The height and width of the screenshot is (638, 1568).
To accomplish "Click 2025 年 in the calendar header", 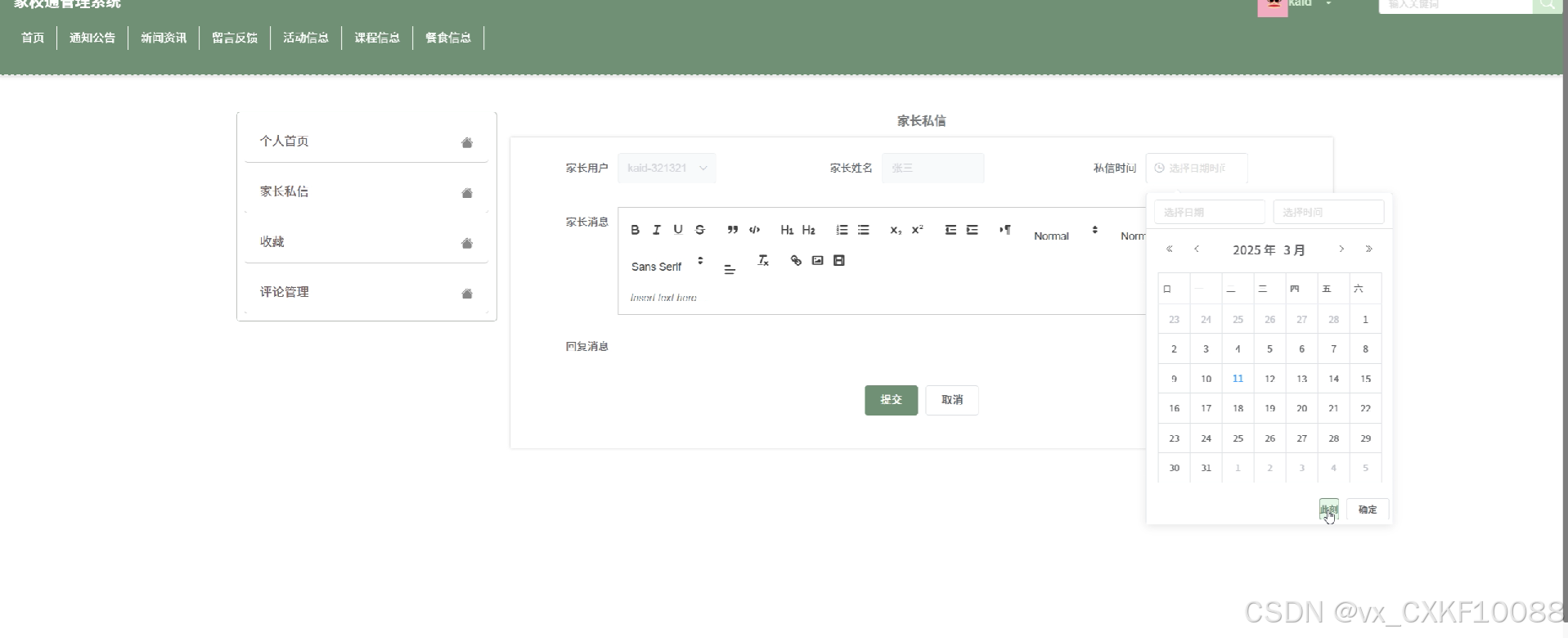I will pos(1254,250).
